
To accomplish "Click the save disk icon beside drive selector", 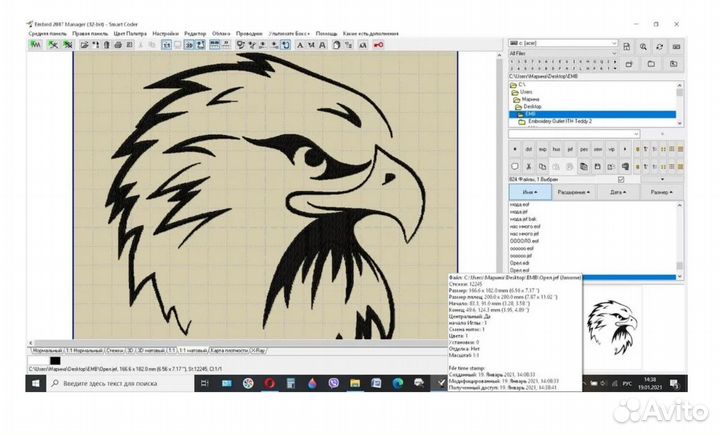I will coord(625,46).
